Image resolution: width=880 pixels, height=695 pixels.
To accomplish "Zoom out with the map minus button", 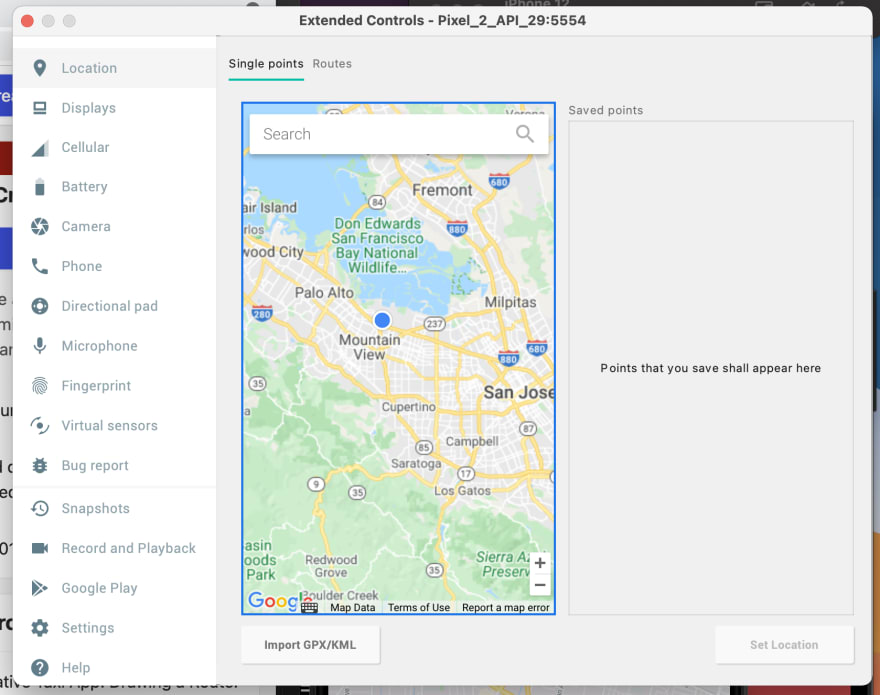I will [540, 585].
